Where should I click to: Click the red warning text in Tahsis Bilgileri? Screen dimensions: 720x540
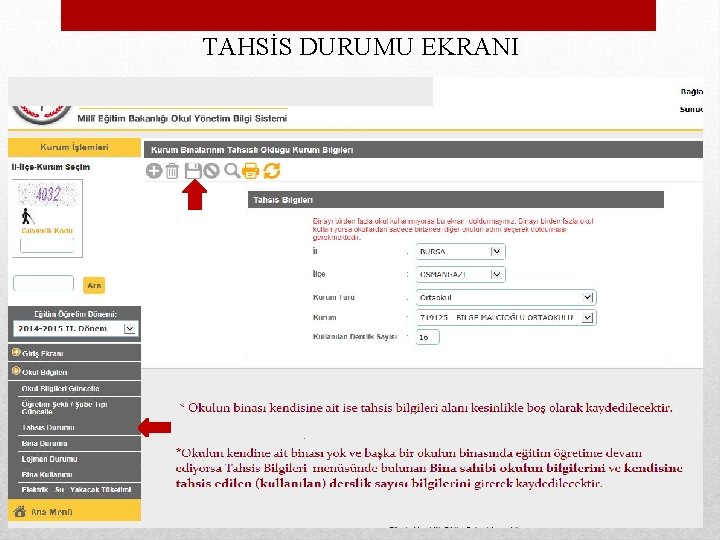(x=453, y=229)
